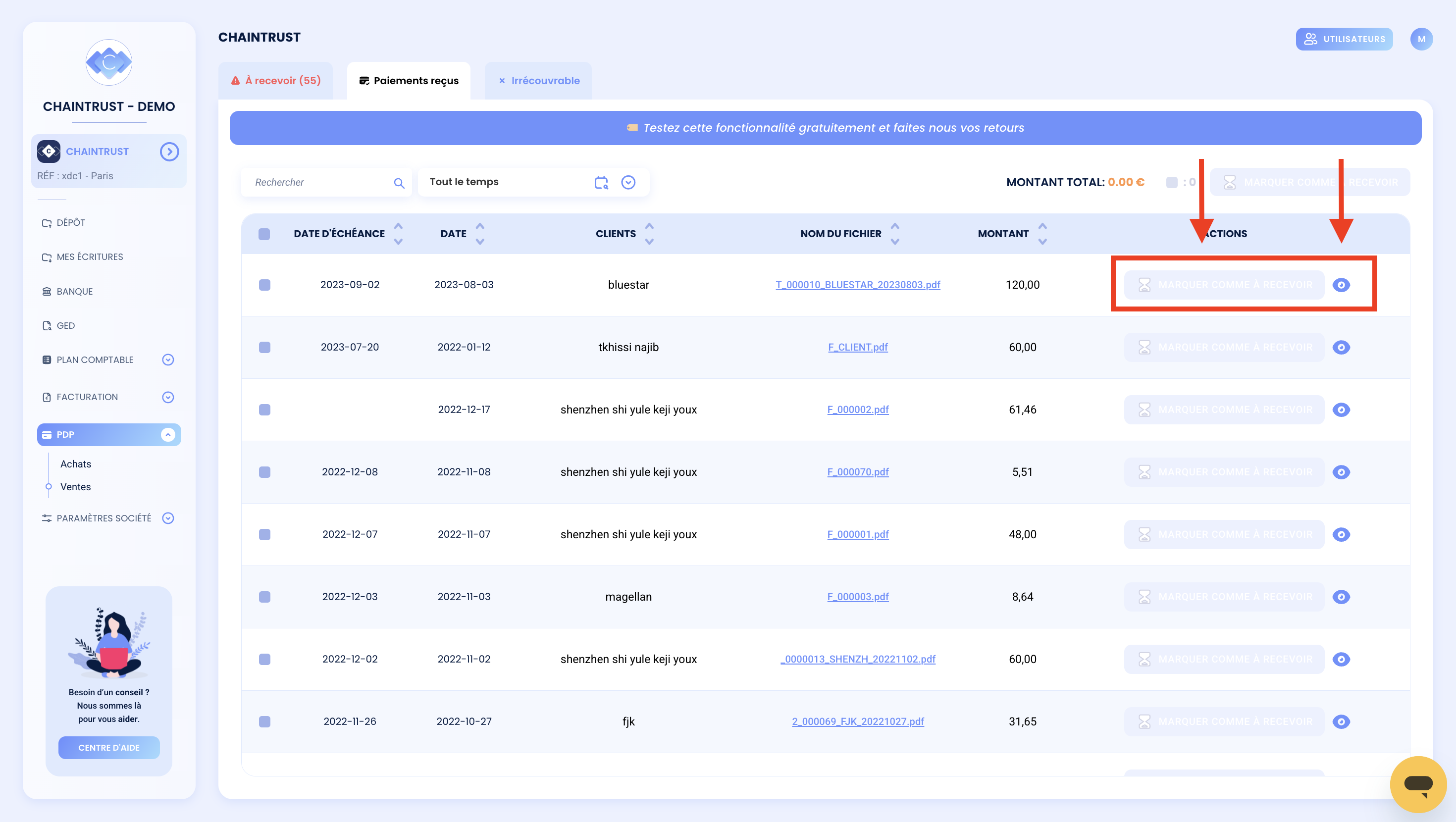
Task: View the bluestar payment with the eye icon
Action: pos(1341,285)
